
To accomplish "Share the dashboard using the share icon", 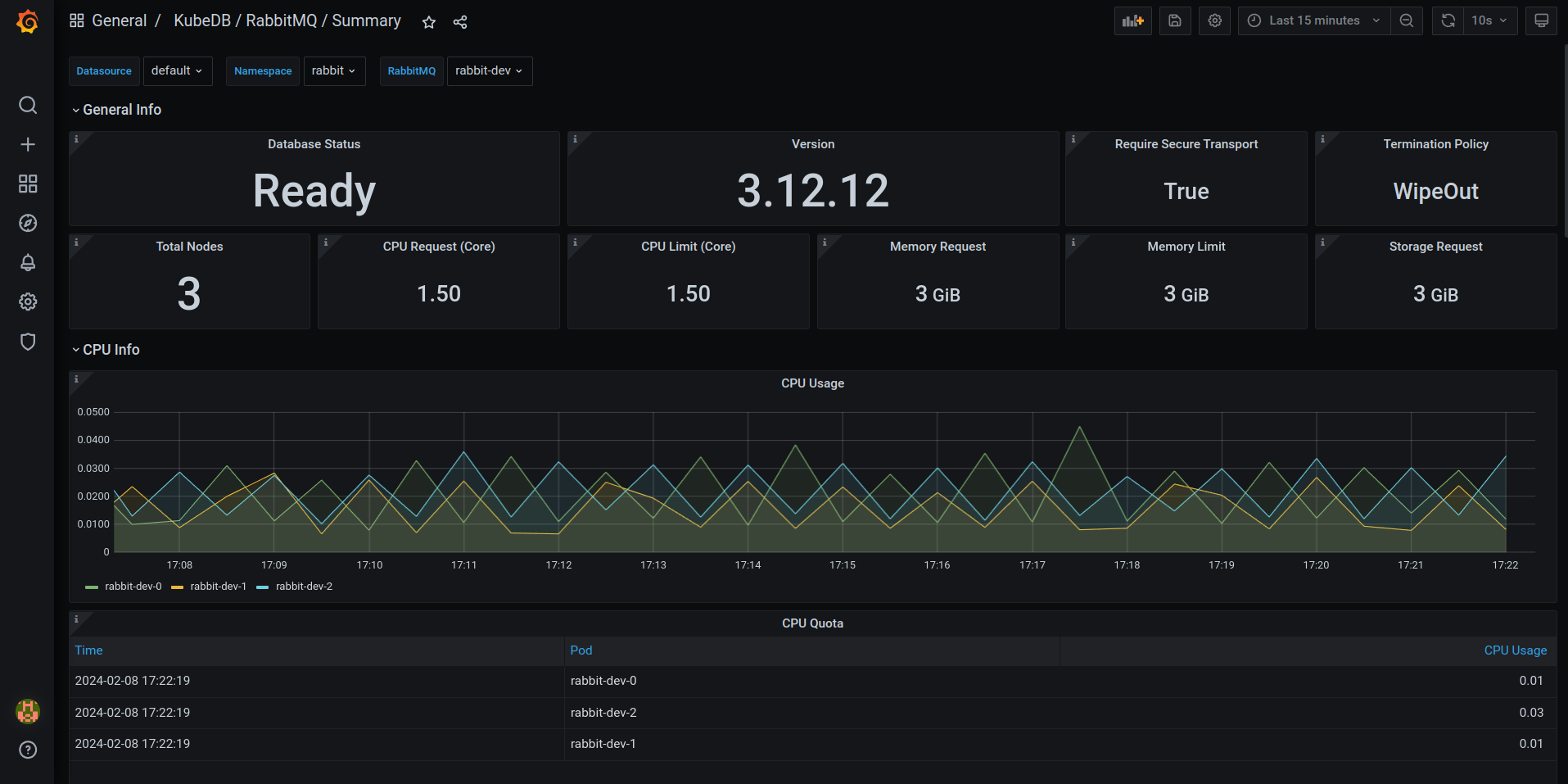I will tap(460, 22).
